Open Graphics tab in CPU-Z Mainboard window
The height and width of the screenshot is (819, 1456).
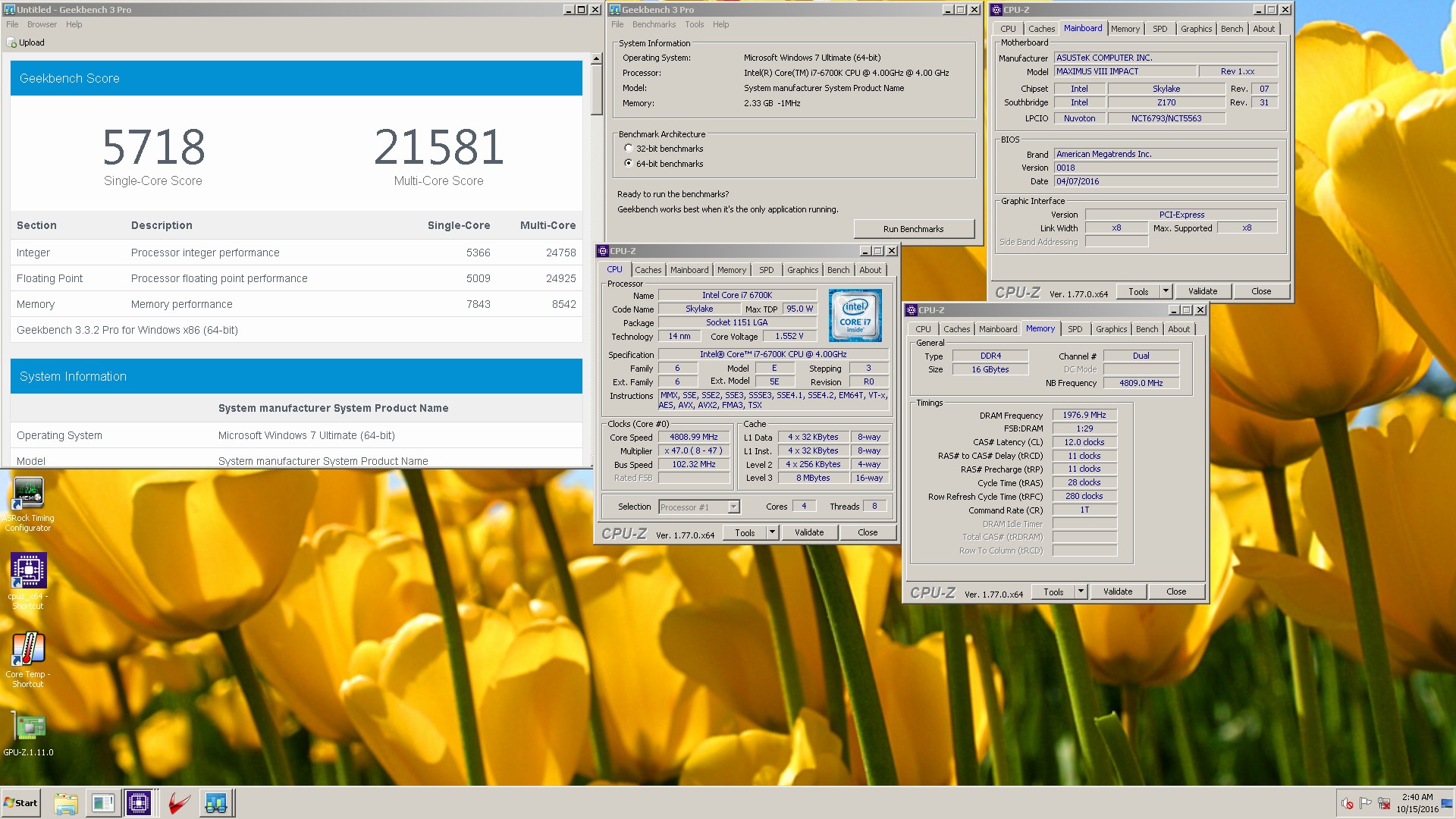pyautogui.click(x=1197, y=29)
